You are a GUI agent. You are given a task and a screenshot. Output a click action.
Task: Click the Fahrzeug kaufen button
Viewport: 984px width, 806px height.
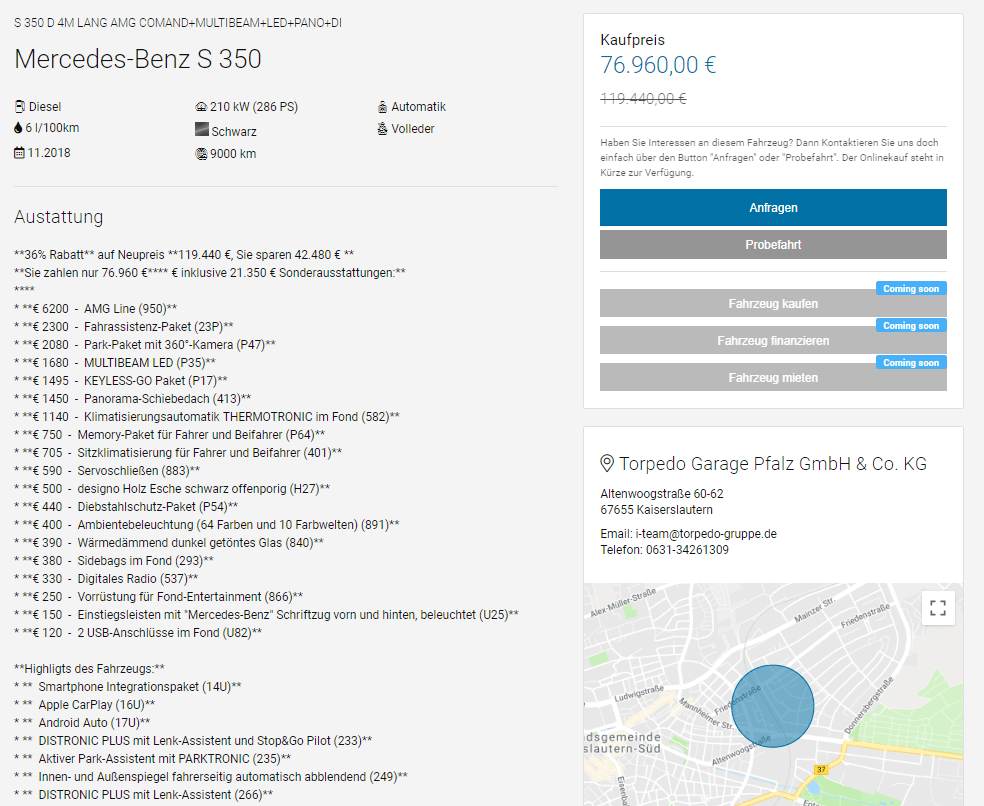[773, 304]
